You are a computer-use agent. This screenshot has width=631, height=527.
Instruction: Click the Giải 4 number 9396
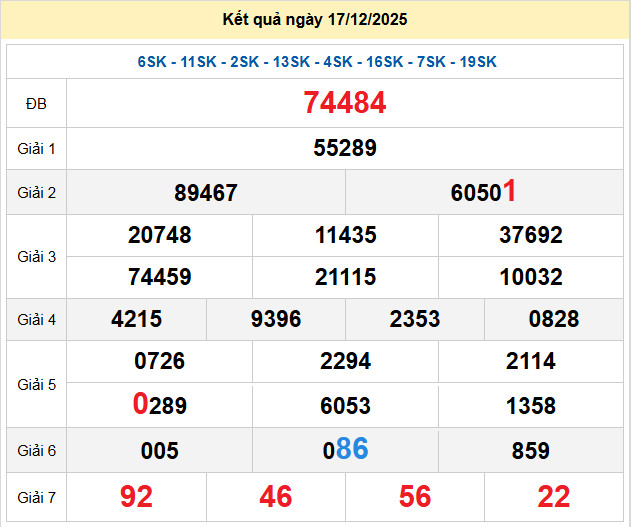coord(276,319)
